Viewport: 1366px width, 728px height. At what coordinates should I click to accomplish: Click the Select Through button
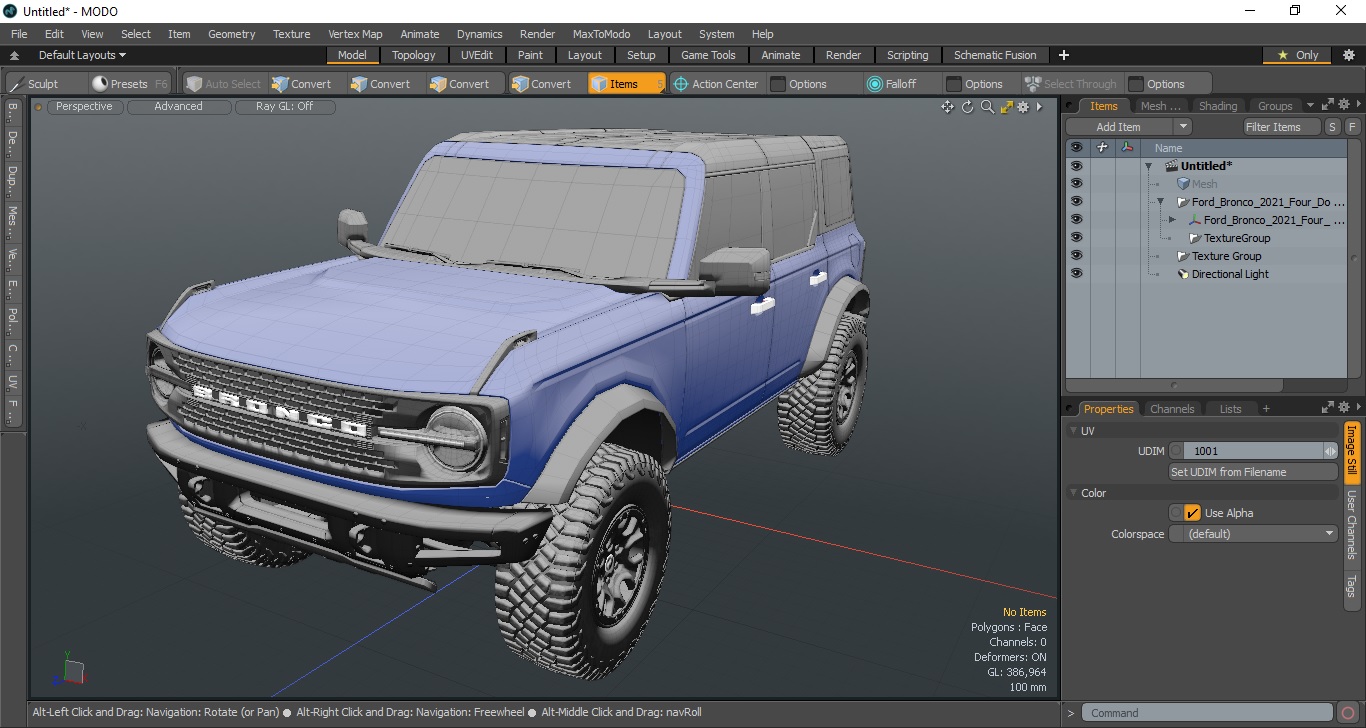click(x=1070, y=84)
